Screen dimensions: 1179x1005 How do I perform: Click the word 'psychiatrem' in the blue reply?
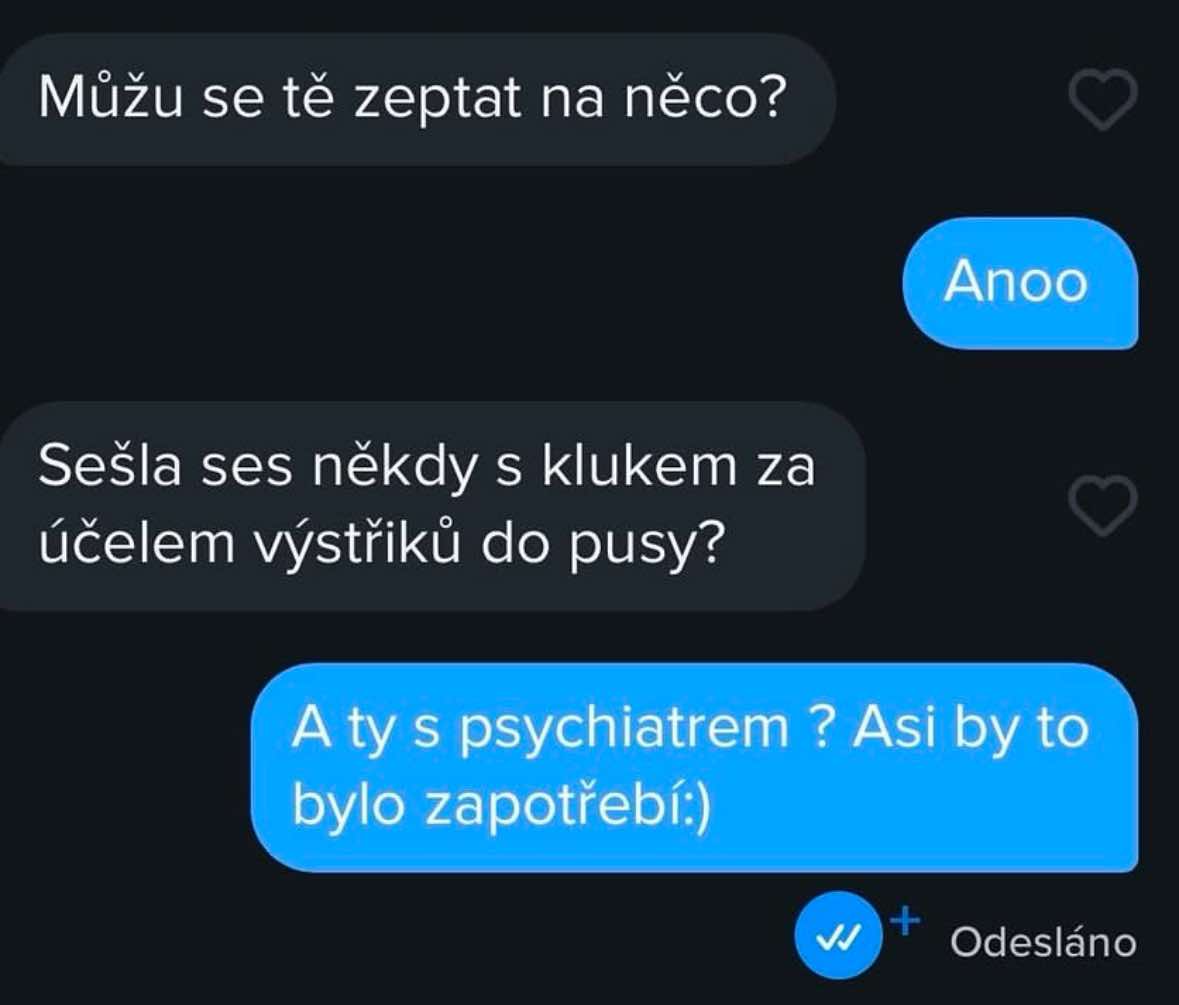point(623,730)
